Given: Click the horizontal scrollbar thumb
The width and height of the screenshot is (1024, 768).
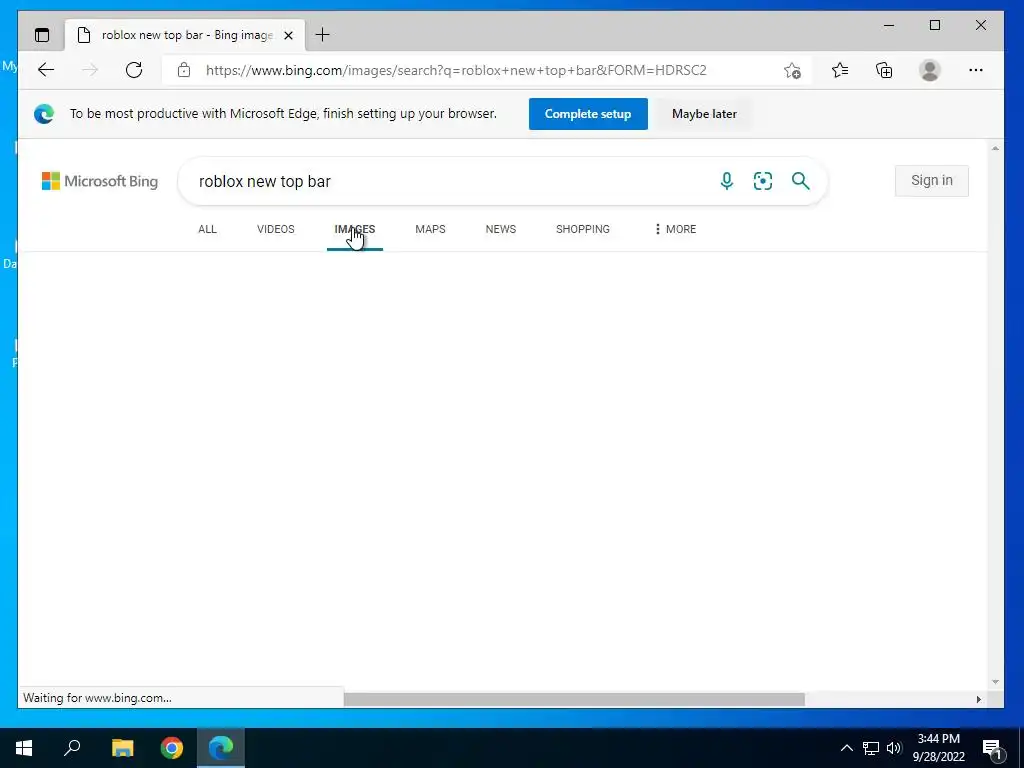Looking at the screenshot, I should click(x=574, y=699).
